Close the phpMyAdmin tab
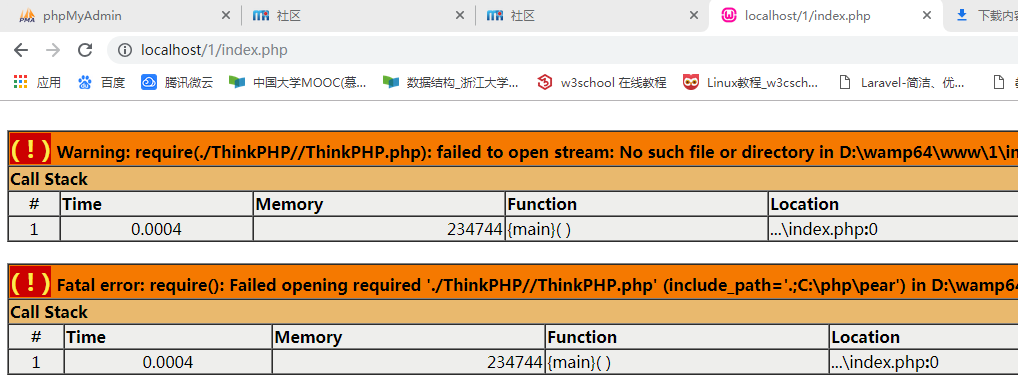 pyautogui.click(x=225, y=16)
